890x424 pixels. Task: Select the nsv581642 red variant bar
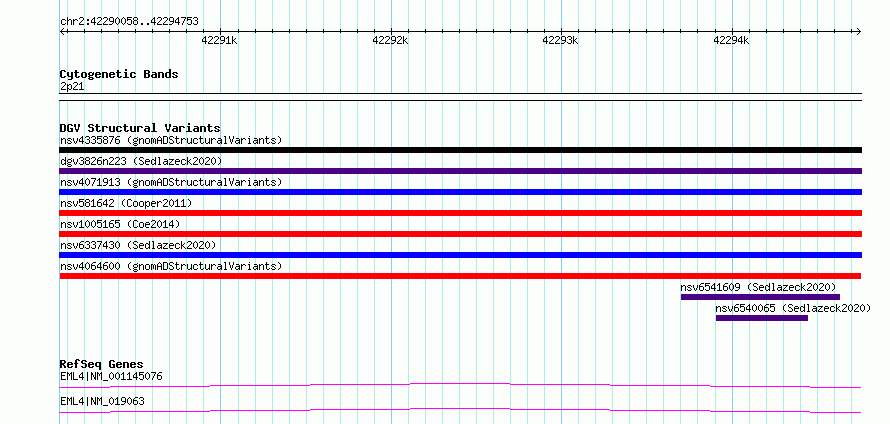click(460, 213)
